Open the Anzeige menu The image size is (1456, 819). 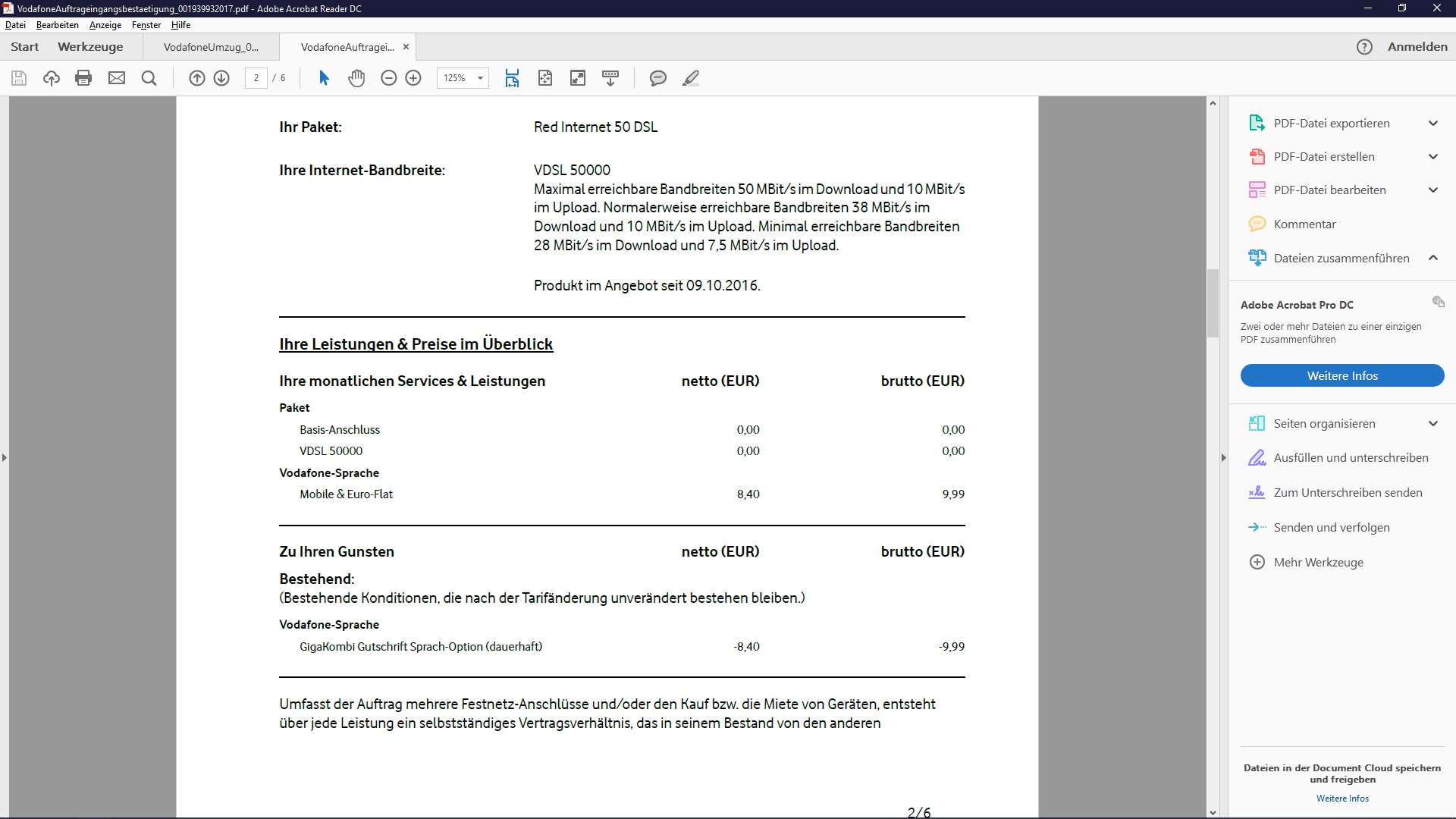click(x=105, y=25)
